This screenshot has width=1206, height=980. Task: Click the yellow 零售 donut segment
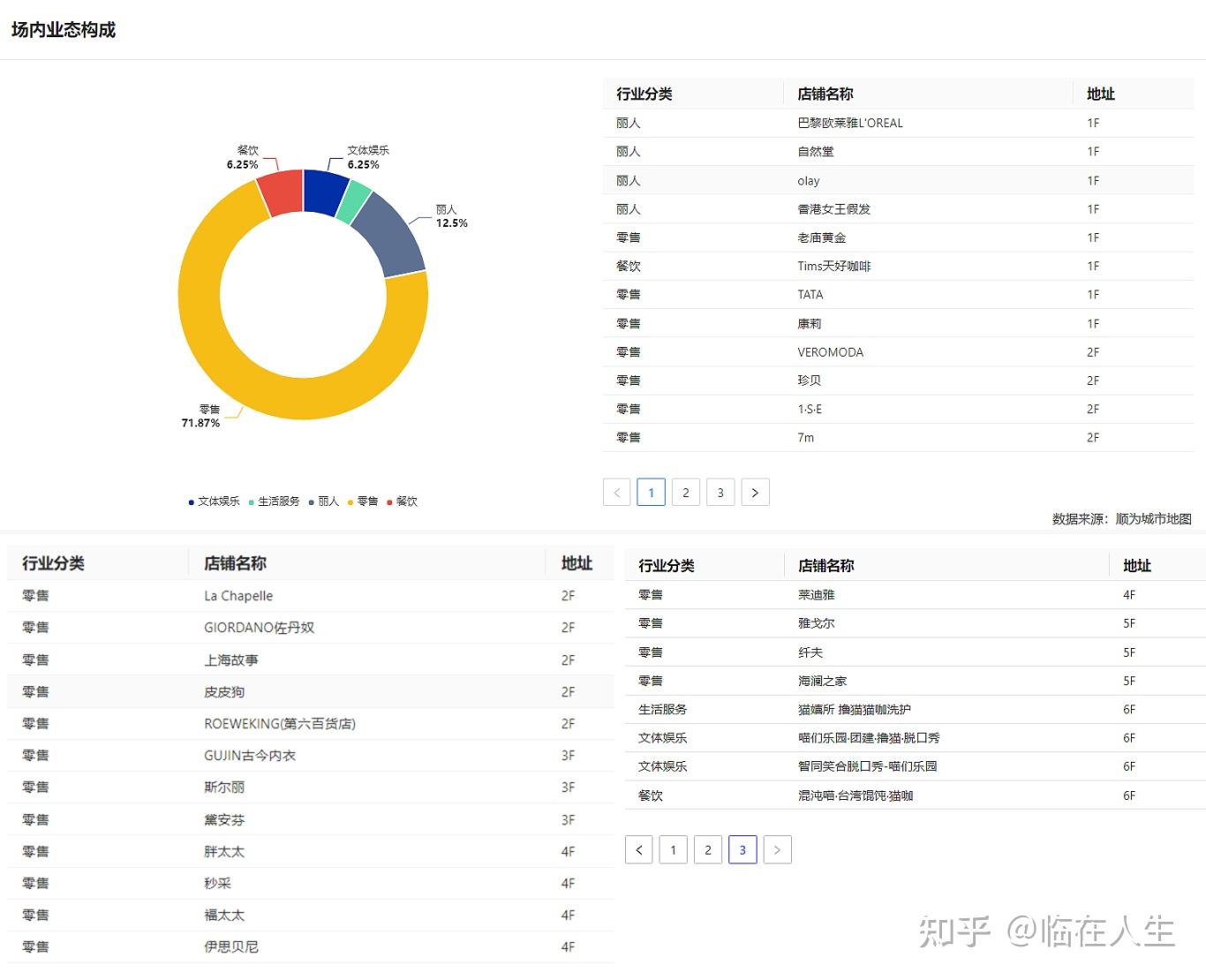(303, 397)
